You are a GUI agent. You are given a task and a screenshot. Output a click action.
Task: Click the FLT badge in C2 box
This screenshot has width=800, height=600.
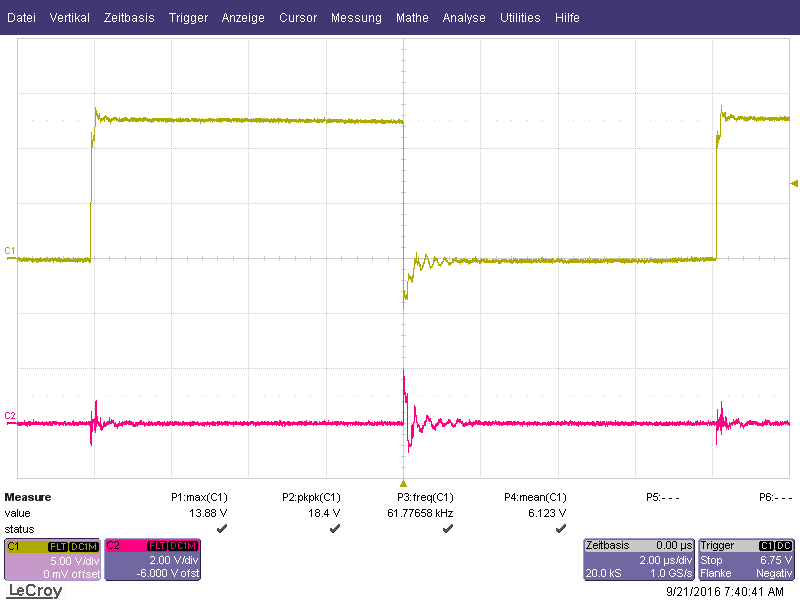tap(158, 546)
